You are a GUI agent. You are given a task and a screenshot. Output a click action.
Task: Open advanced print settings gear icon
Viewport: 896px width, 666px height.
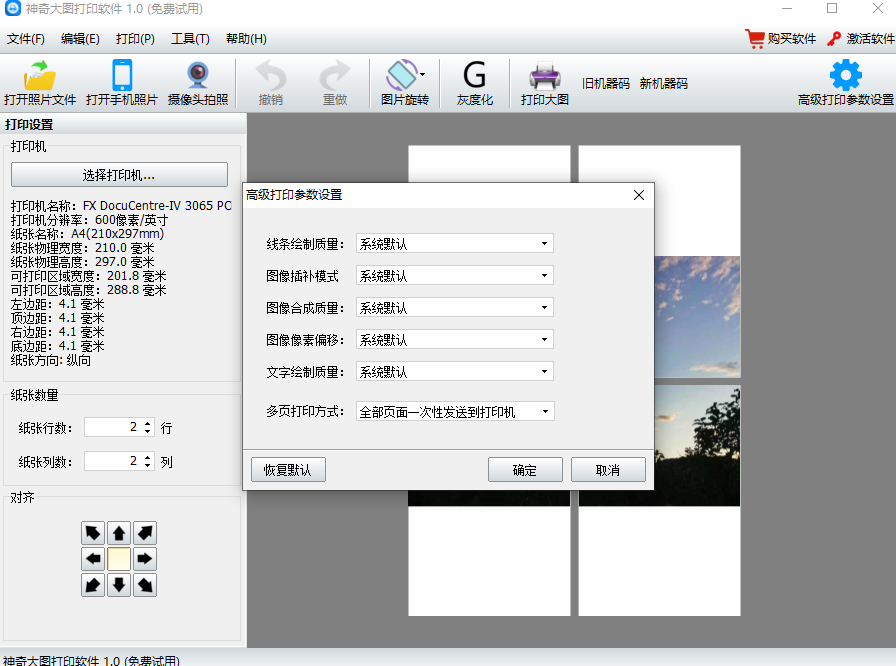[846, 76]
